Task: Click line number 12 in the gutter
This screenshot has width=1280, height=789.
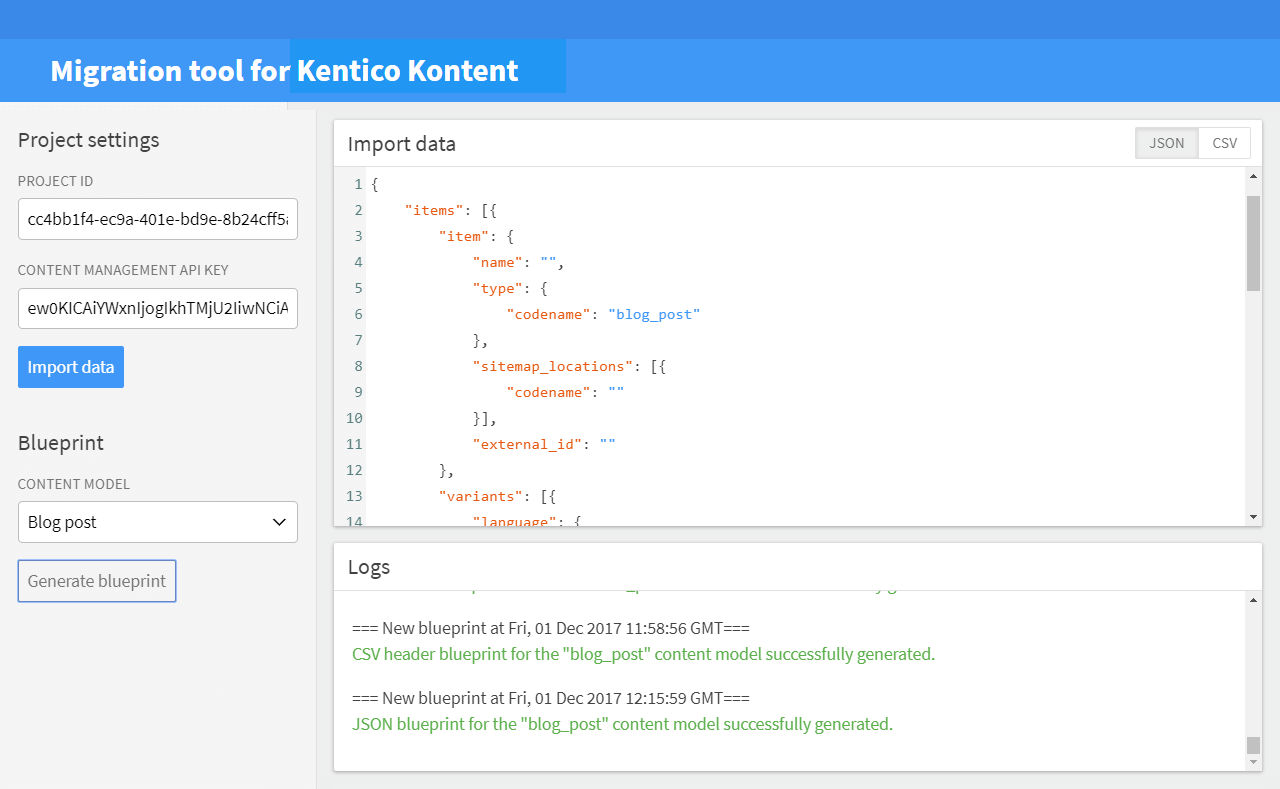Action: tap(354, 470)
